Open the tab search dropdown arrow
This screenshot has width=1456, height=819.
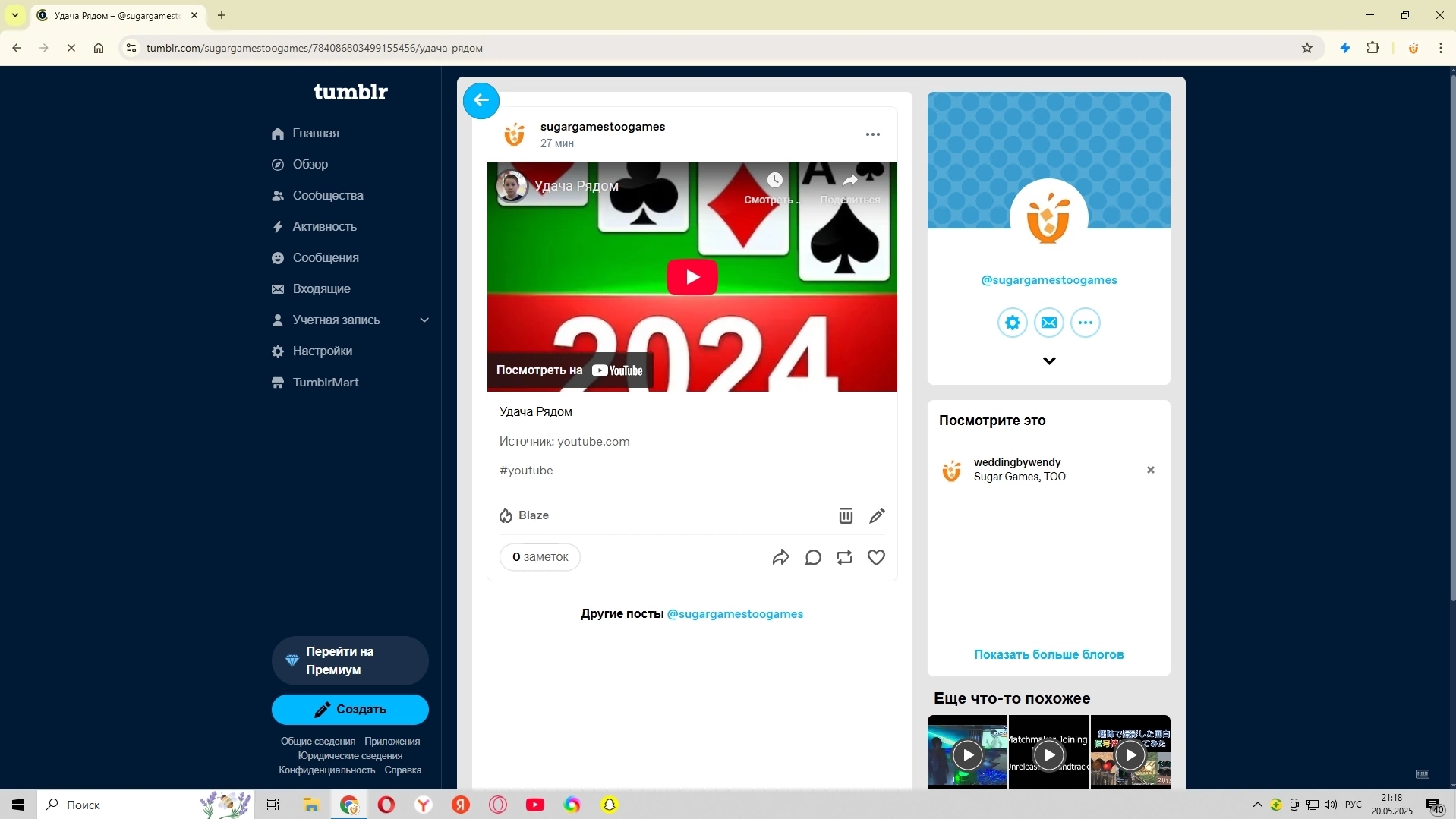pyautogui.click(x=14, y=15)
